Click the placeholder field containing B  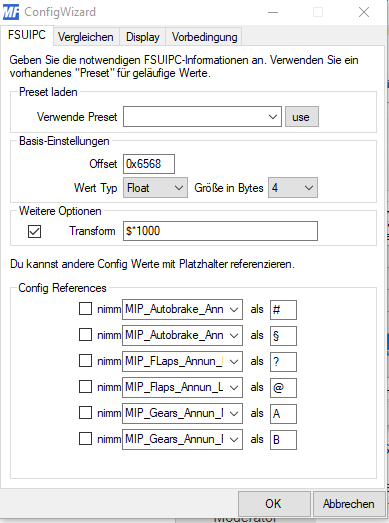click(283, 440)
